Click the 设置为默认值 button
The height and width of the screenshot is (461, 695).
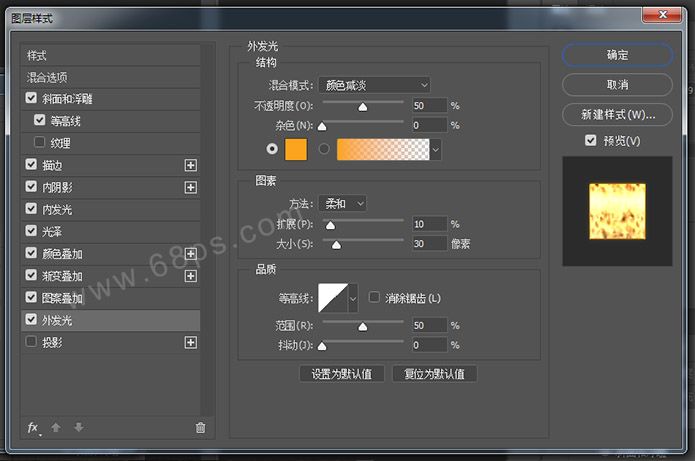click(342, 374)
